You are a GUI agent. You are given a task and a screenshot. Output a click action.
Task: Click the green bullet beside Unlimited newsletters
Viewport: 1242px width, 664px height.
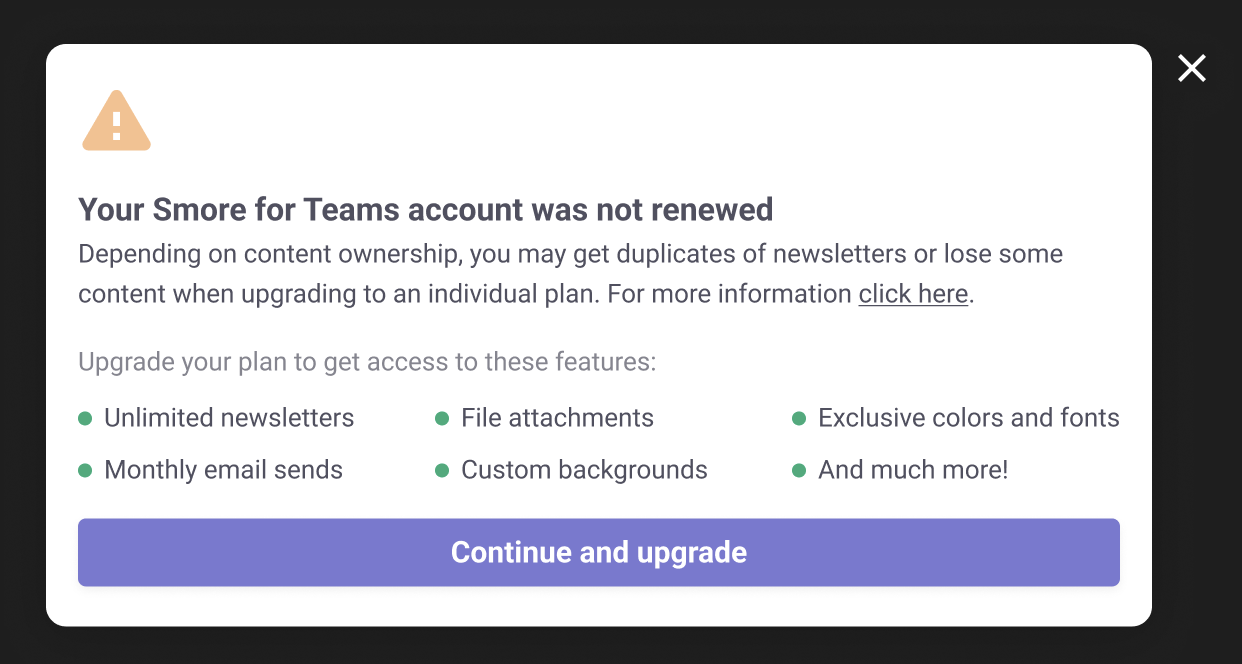point(85,418)
